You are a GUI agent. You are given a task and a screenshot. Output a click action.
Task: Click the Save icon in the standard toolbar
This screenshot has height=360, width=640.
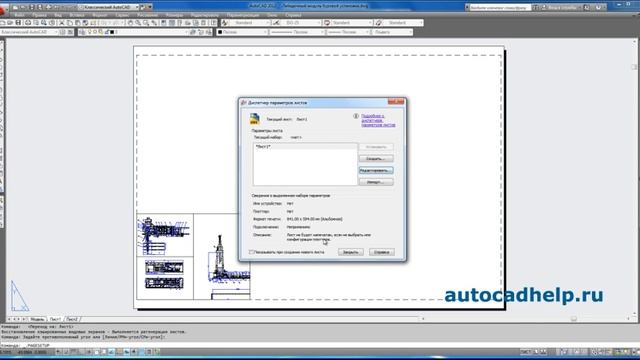click(x=18, y=23)
